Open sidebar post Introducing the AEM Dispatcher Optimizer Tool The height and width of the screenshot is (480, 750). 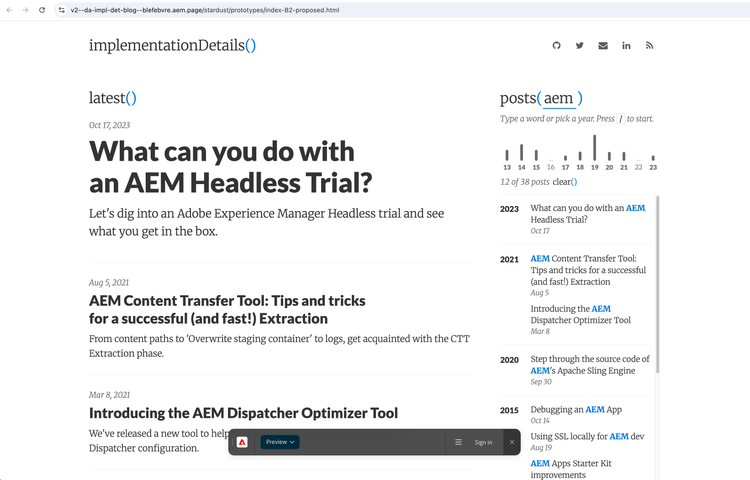coord(581,315)
